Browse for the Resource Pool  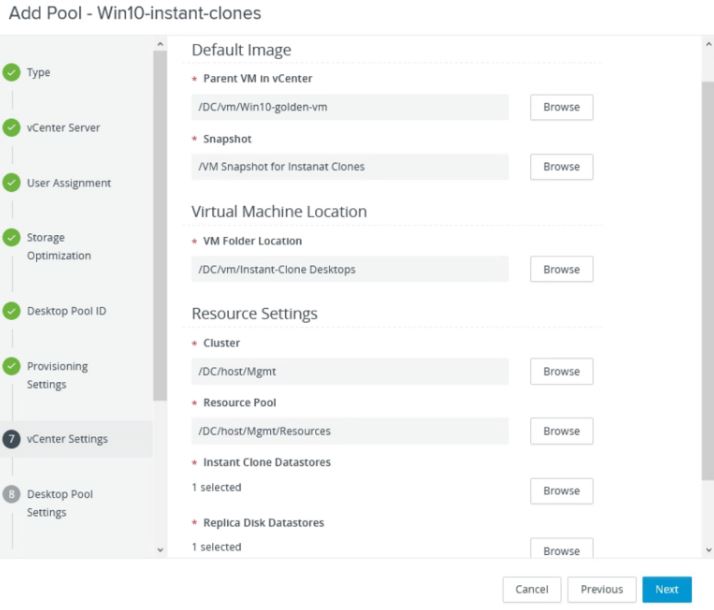[561, 431]
